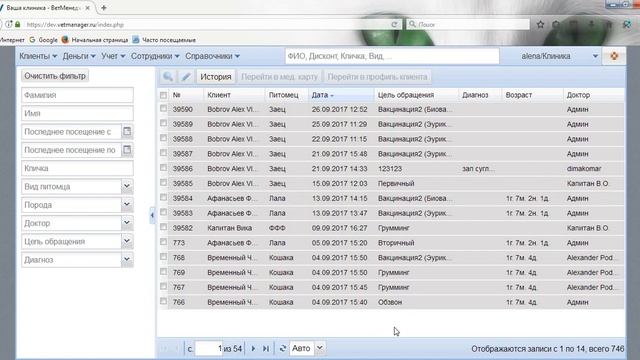Click the global search field ФИО, Дисконт
The image size is (640, 360).
pyautogui.click(x=392, y=56)
